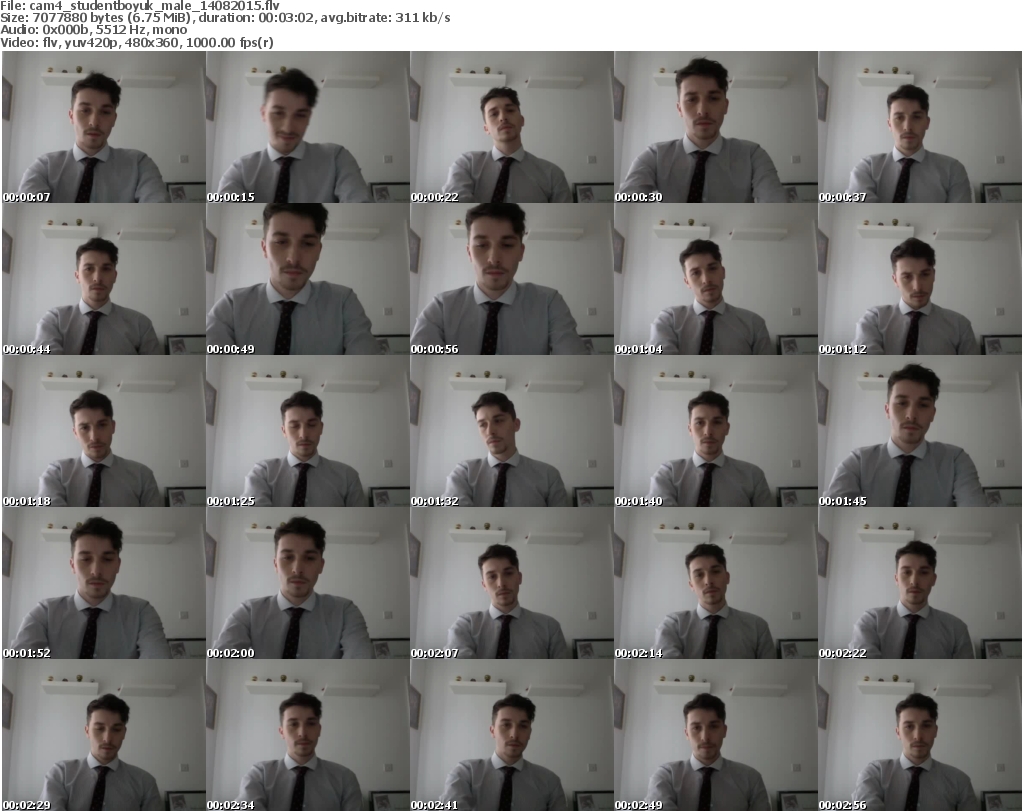Select the thumbnail stamped 00:00:07
The image size is (1024, 811).
point(104,127)
